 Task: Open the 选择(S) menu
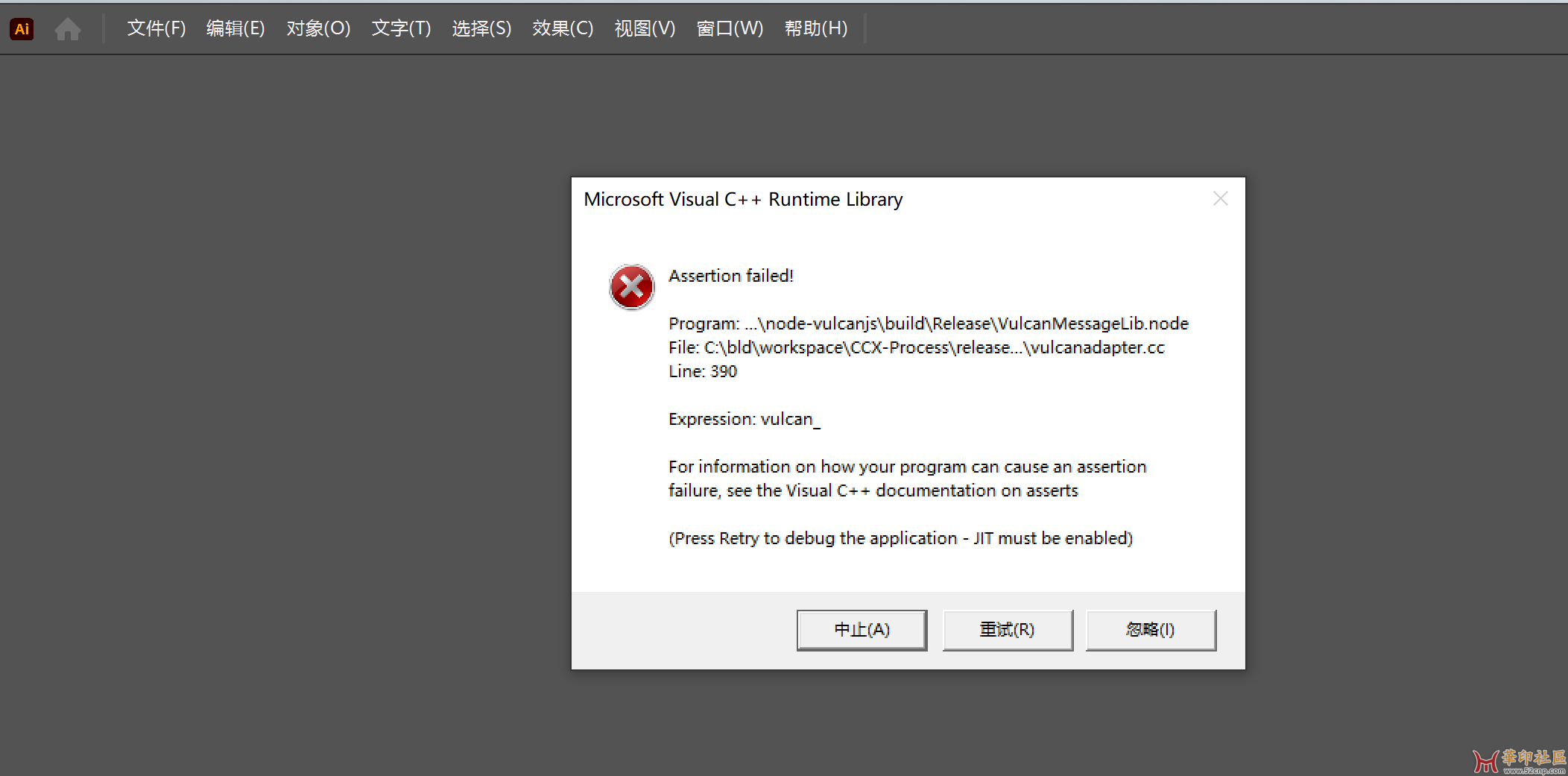pyautogui.click(x=481, y=28)
